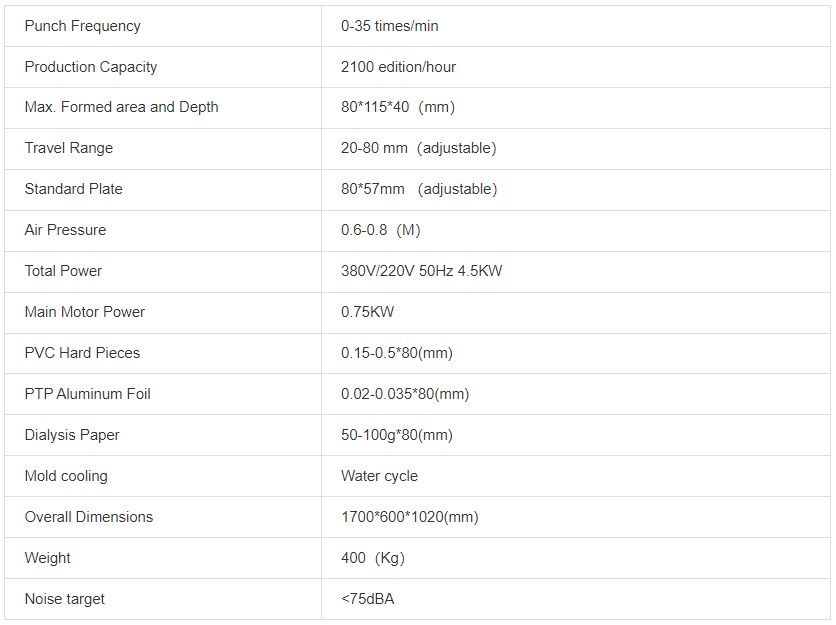Click the Standard Plate label
The image size is (836, 625).
tap(74, 189)
